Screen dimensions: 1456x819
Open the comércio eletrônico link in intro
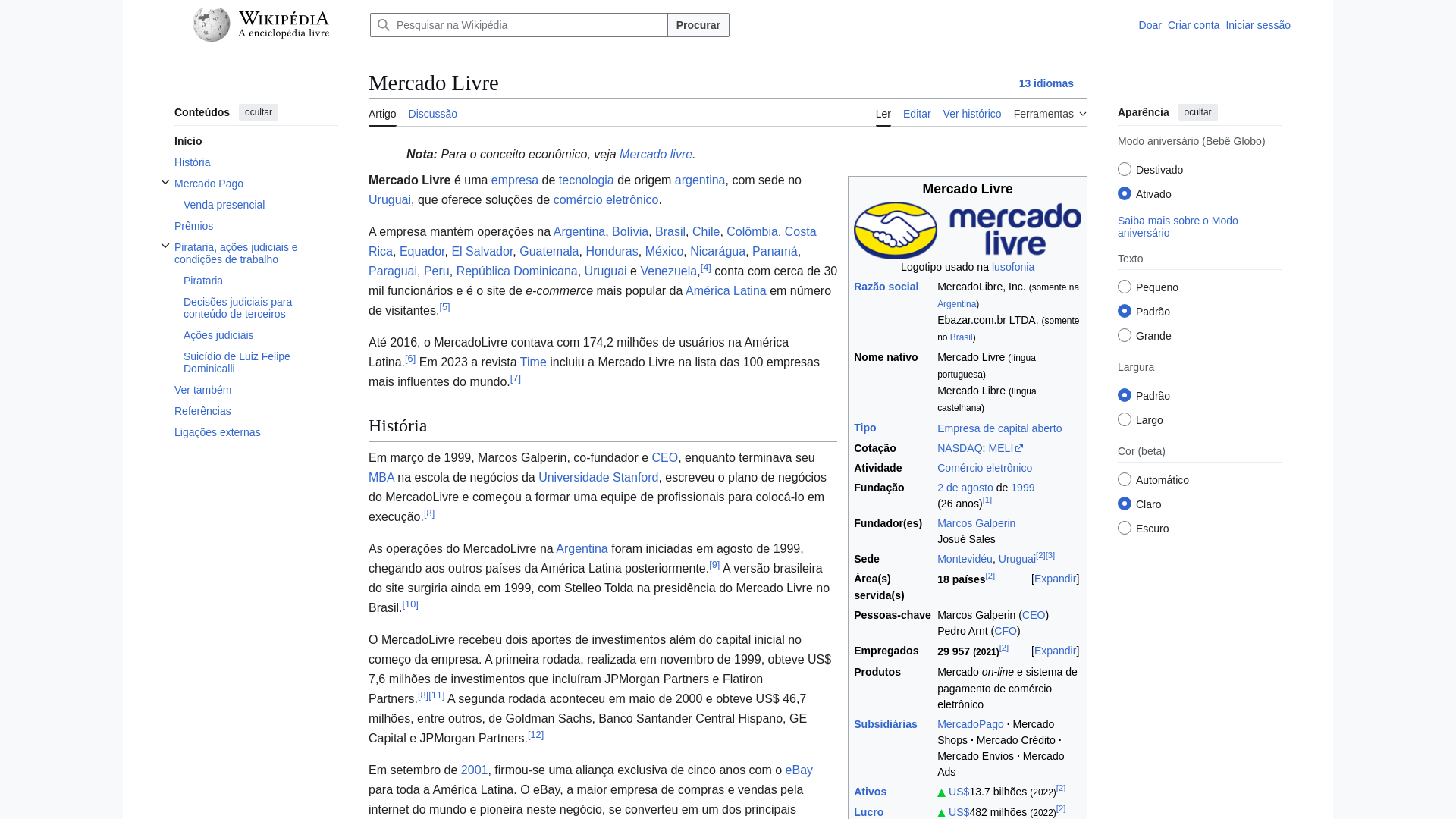pos(606,199)
